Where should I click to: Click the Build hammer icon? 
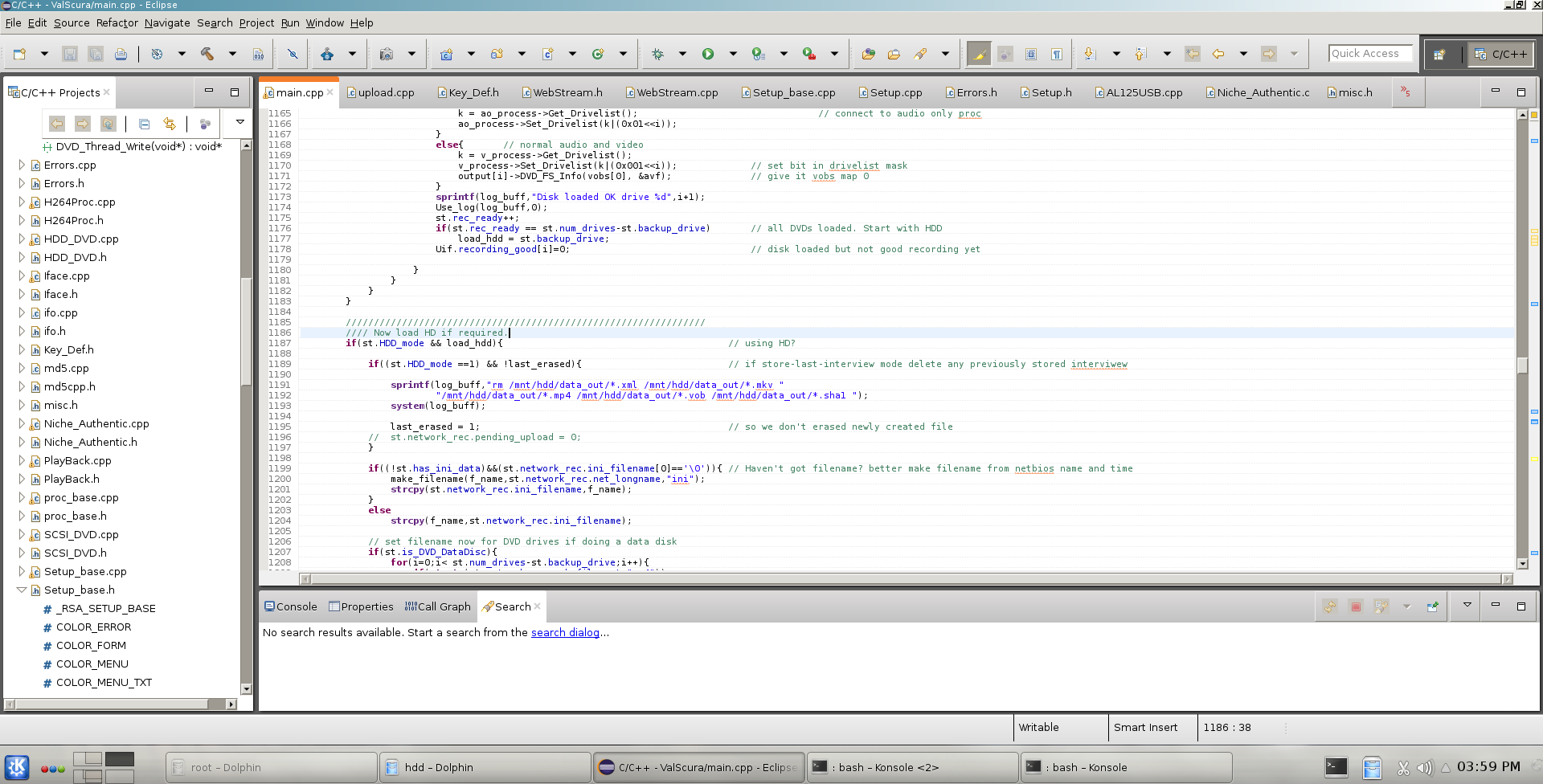click(207, 54)
